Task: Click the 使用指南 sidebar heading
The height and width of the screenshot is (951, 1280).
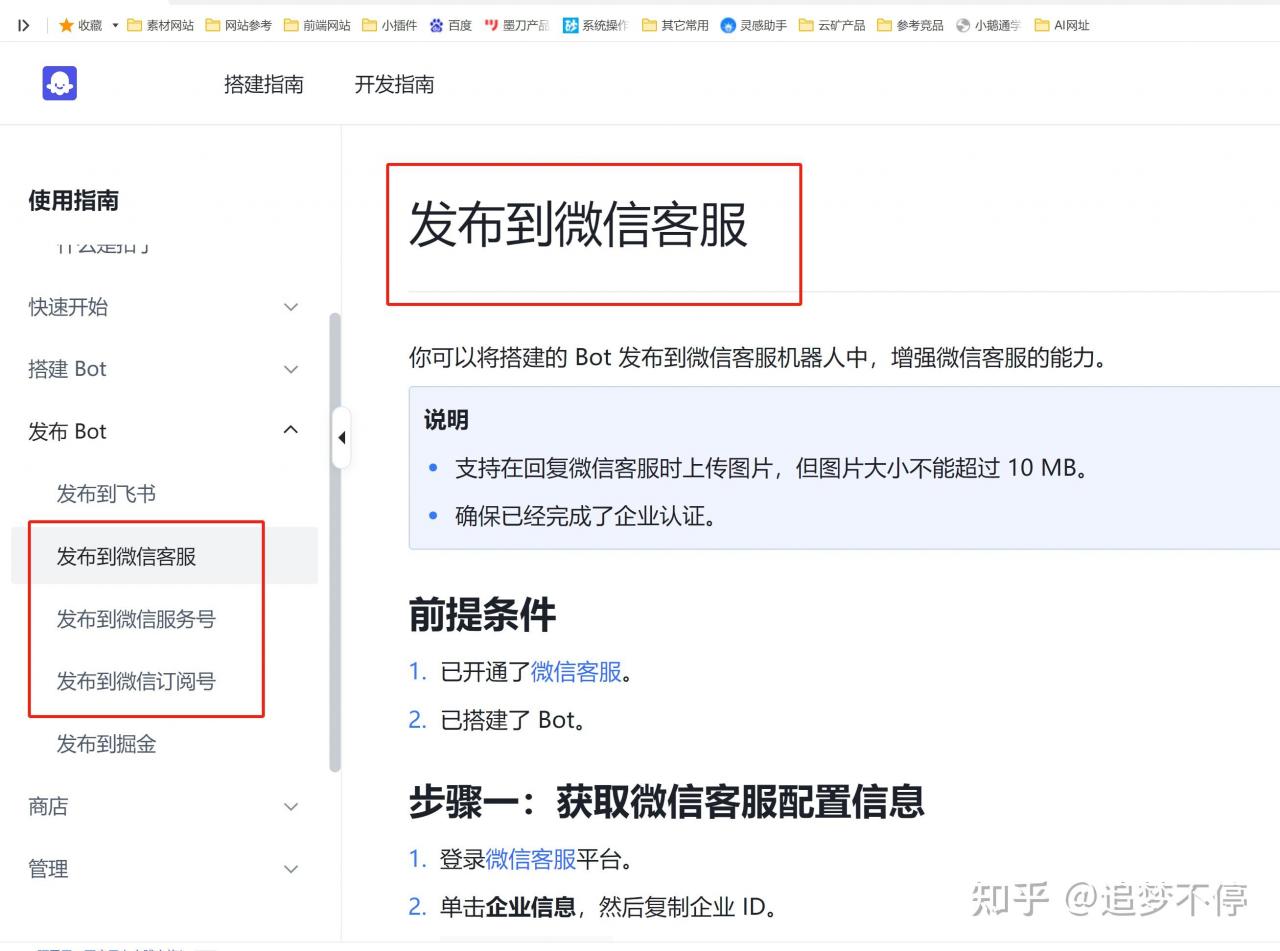Action: tap(73, 200)
